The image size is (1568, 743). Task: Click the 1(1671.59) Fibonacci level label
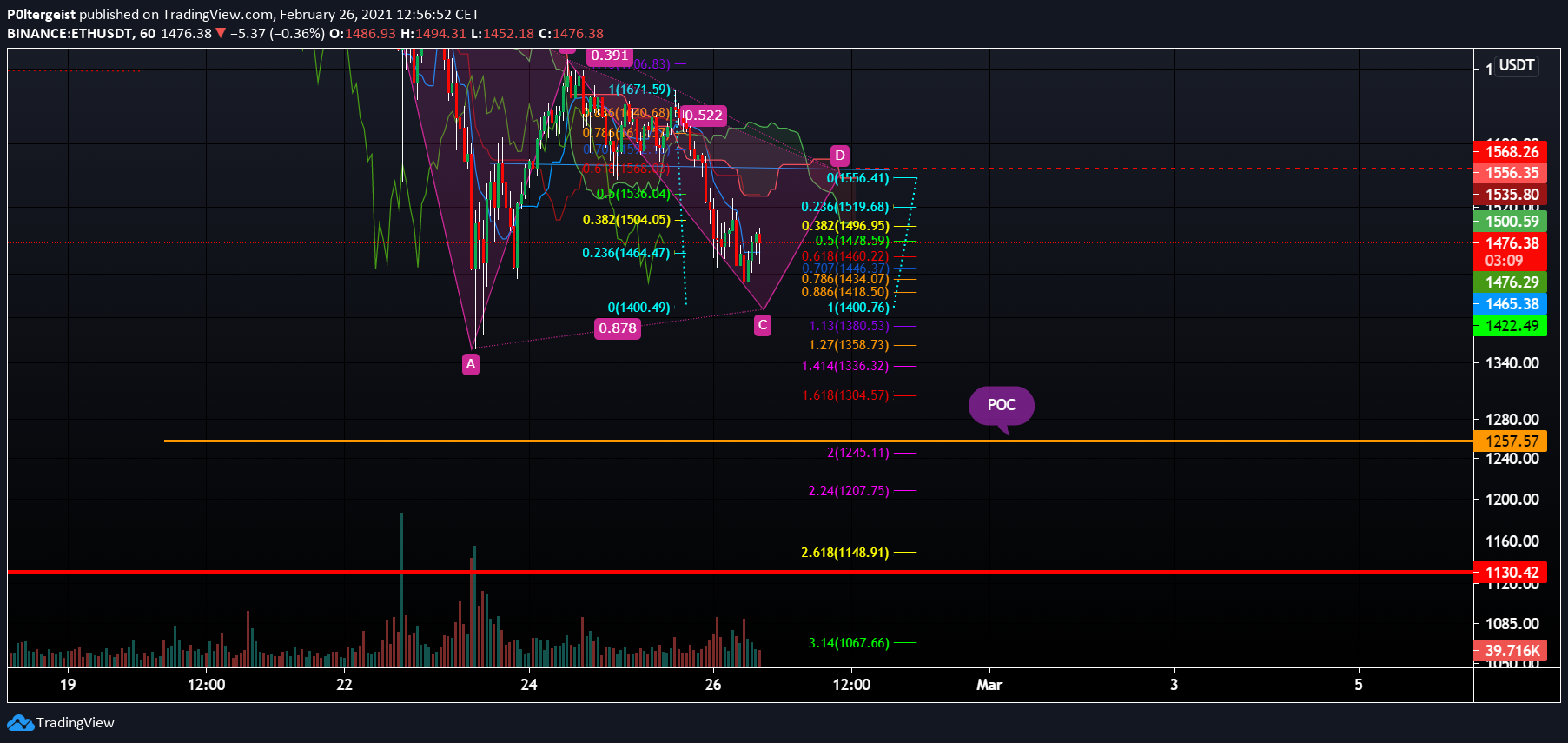click(639, 90)
